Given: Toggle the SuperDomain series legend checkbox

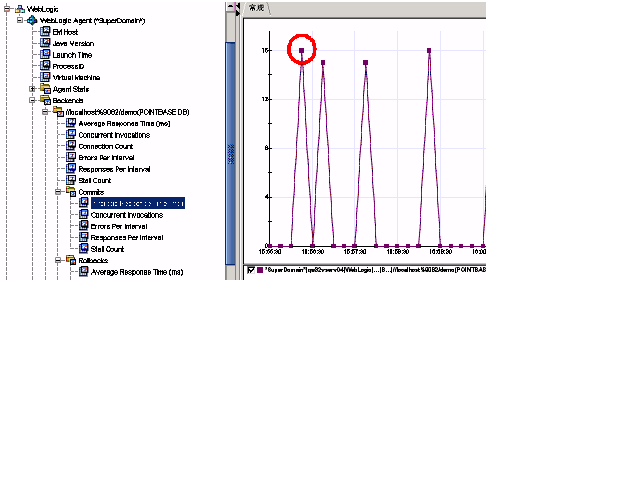Looking at the screenshot, I should pos(251,270).
